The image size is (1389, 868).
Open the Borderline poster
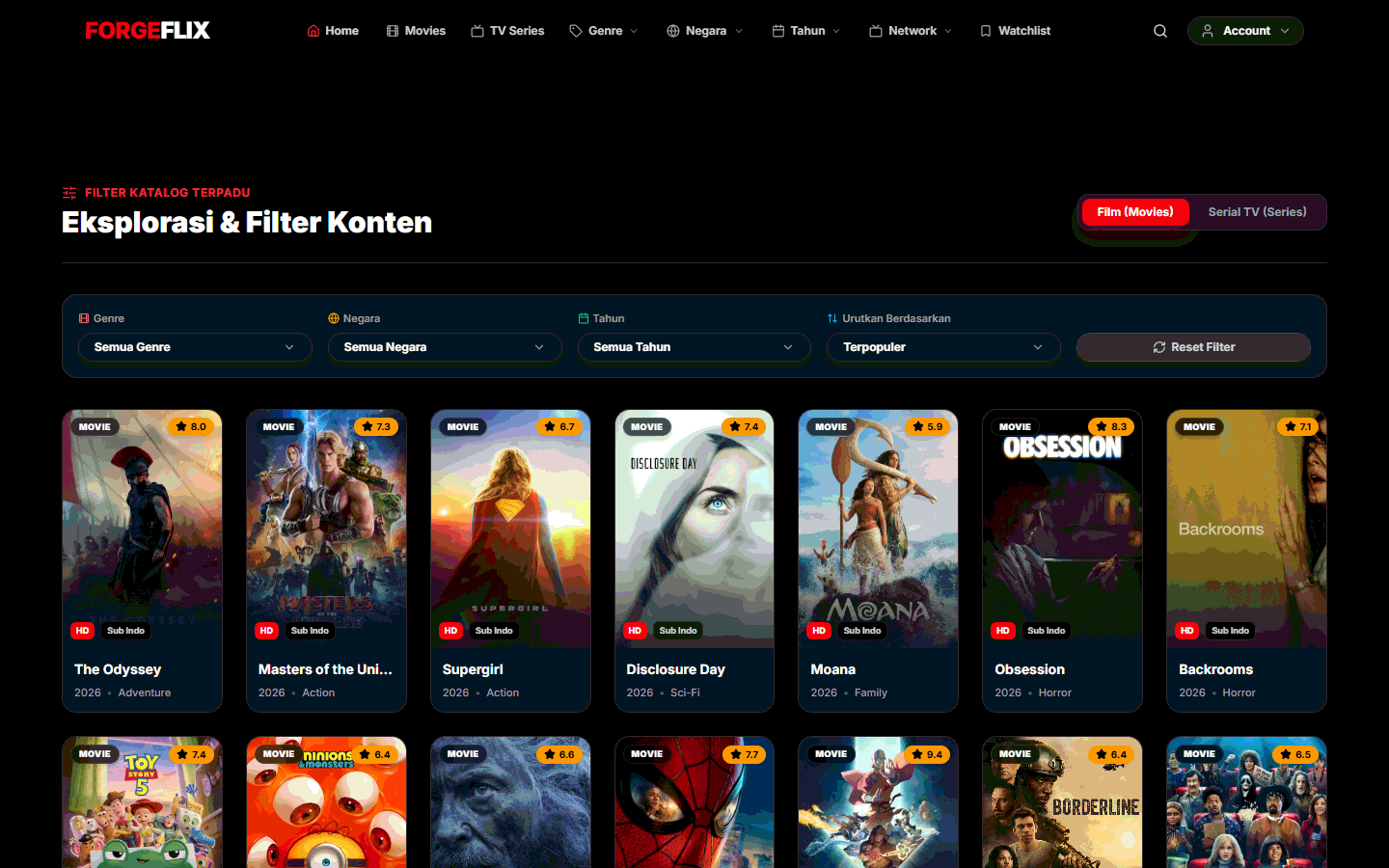tap(1062, 802)
